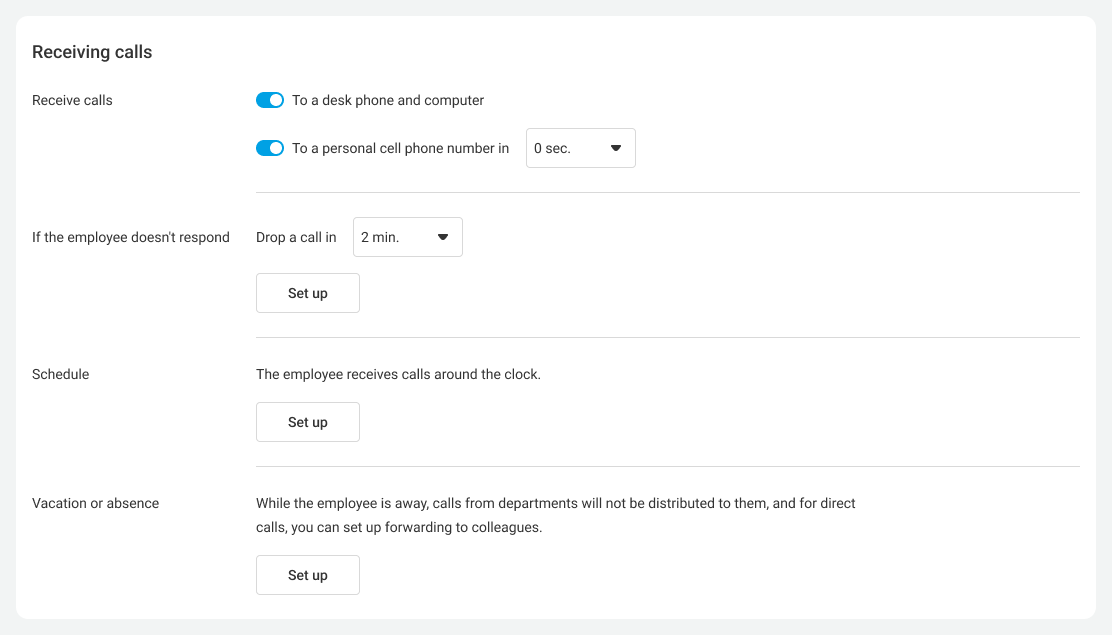Click the 'Schedule' row label
1112x635 pixels.
60,374
